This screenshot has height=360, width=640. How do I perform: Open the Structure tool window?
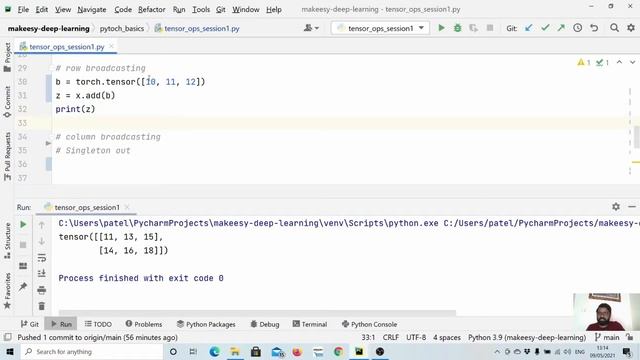[x=7, y=240]
